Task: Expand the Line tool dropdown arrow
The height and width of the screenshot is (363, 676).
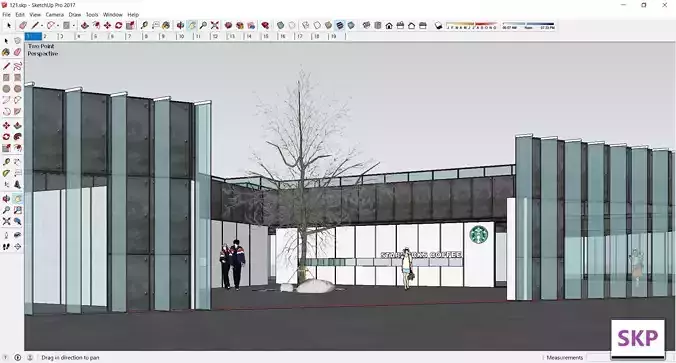Action: point(42,25)
